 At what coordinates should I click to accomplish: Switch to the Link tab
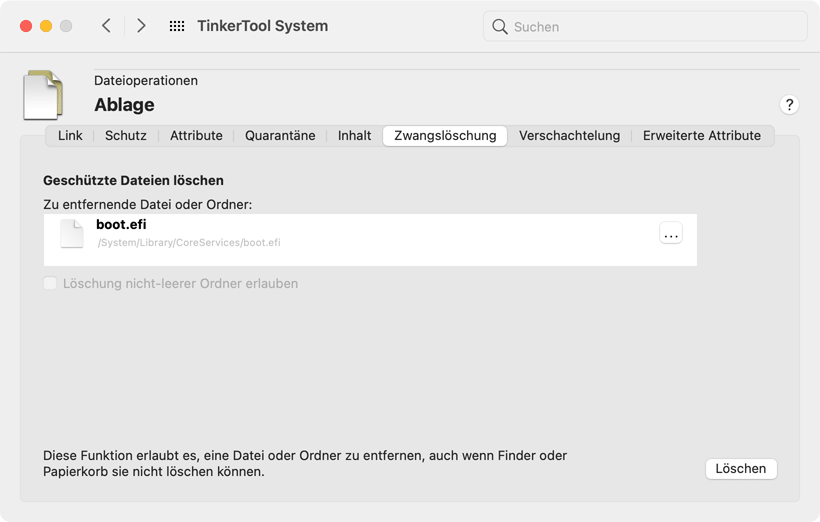[x=70, y=135]
